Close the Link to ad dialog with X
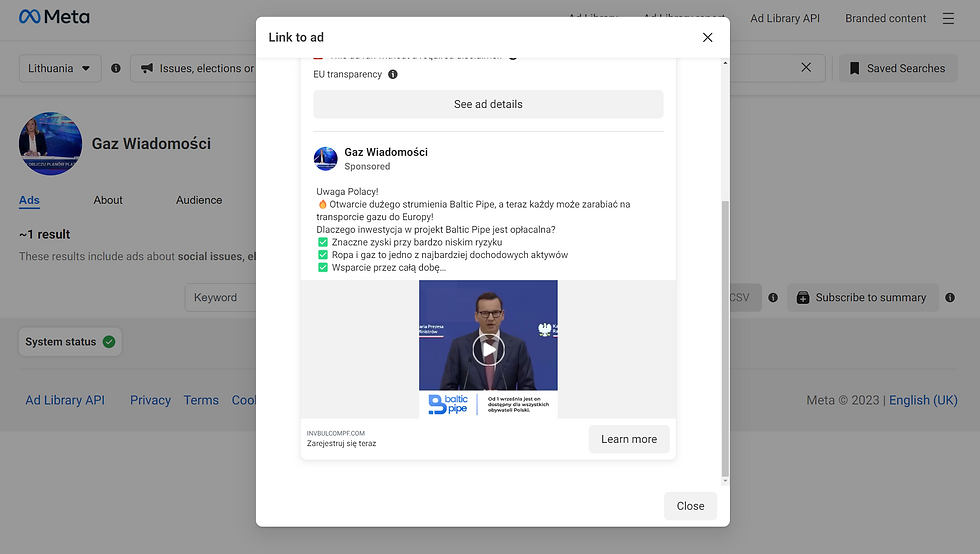 point(708,38)
